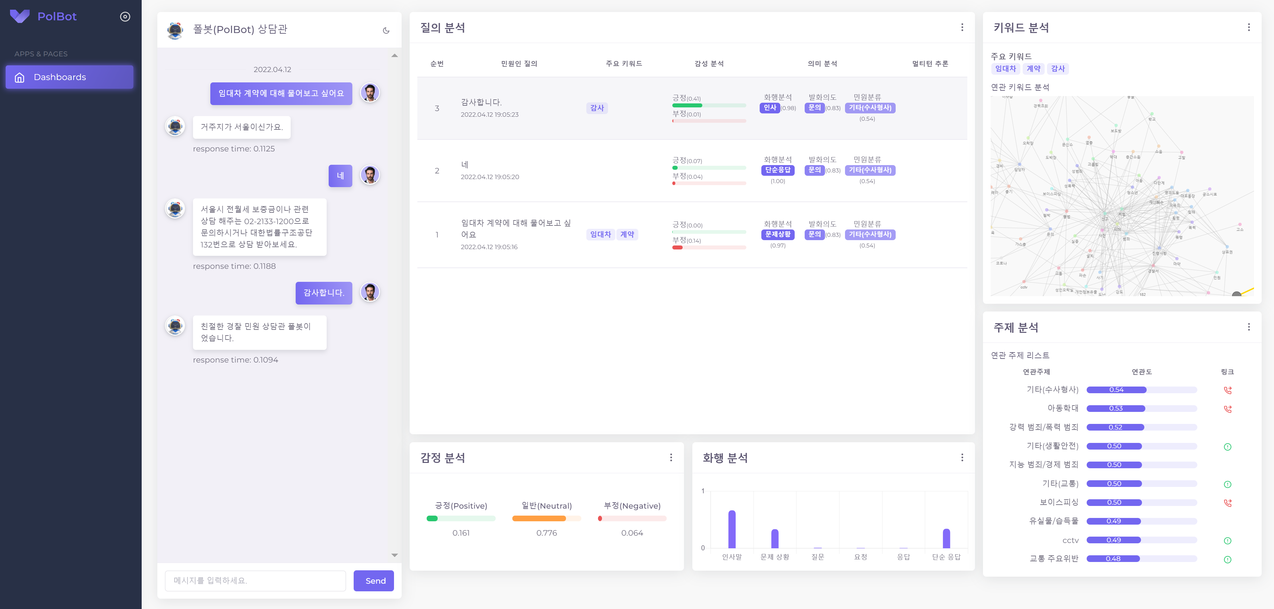
Task: Click the 'response time: 0.1094' text
Action: coord(234,359)
